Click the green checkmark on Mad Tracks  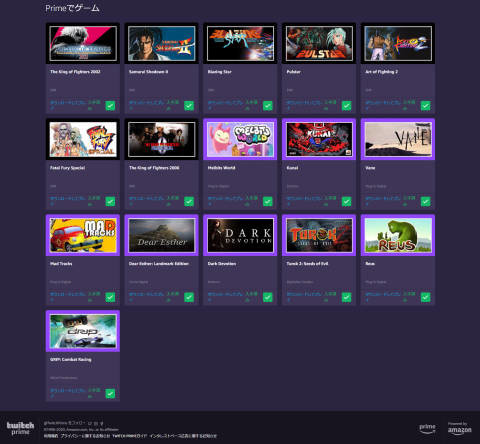(110, 297)
